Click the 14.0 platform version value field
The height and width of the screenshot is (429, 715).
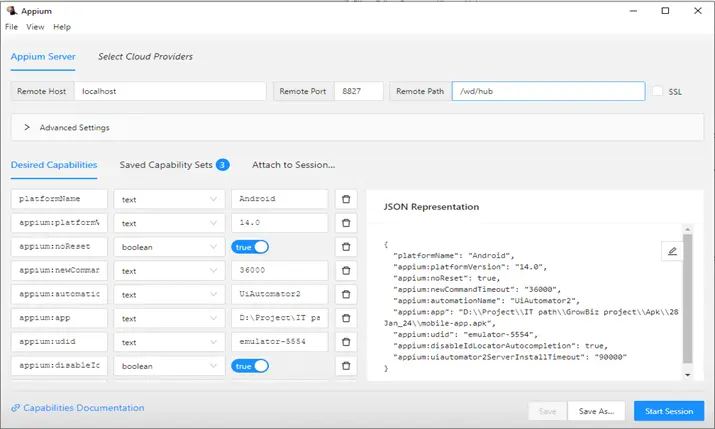point(280,223)
